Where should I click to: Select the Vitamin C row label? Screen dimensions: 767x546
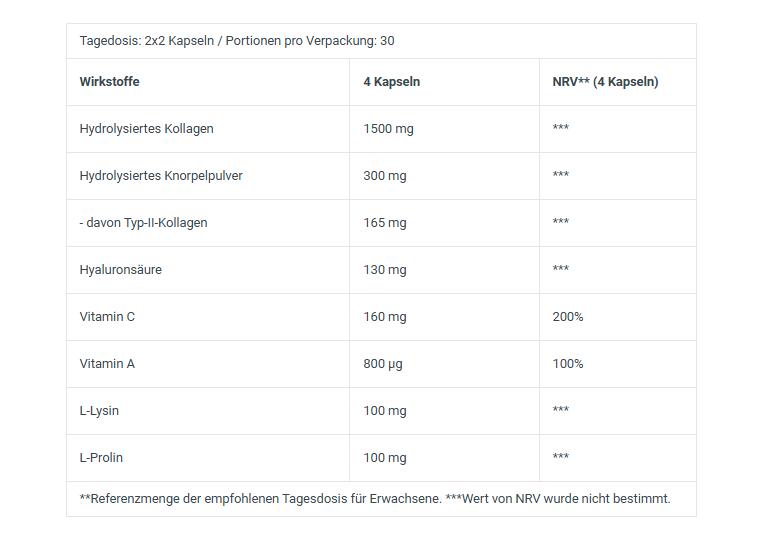click(x=107, y=317)
